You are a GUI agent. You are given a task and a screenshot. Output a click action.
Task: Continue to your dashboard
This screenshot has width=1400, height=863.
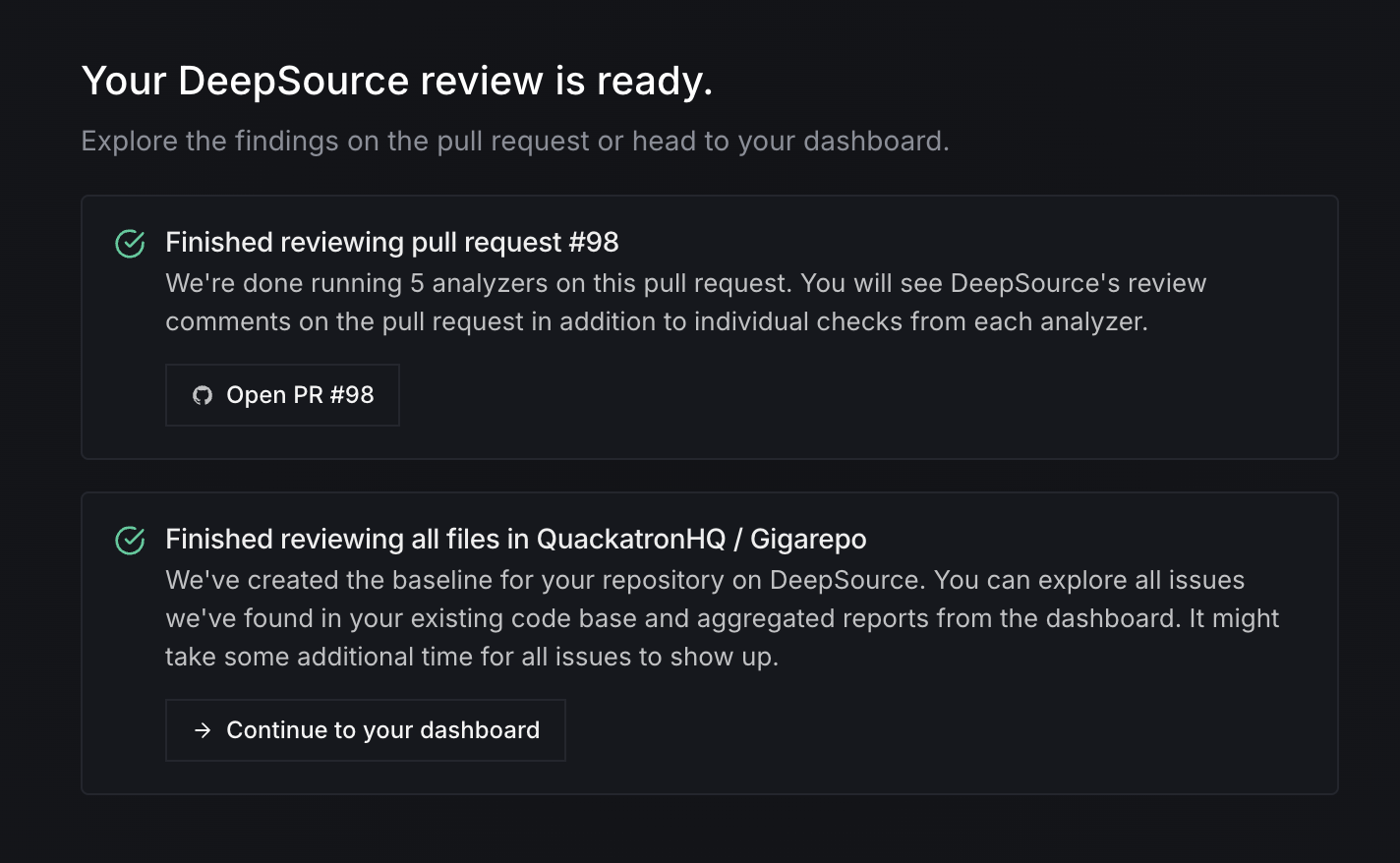point(365,730)
